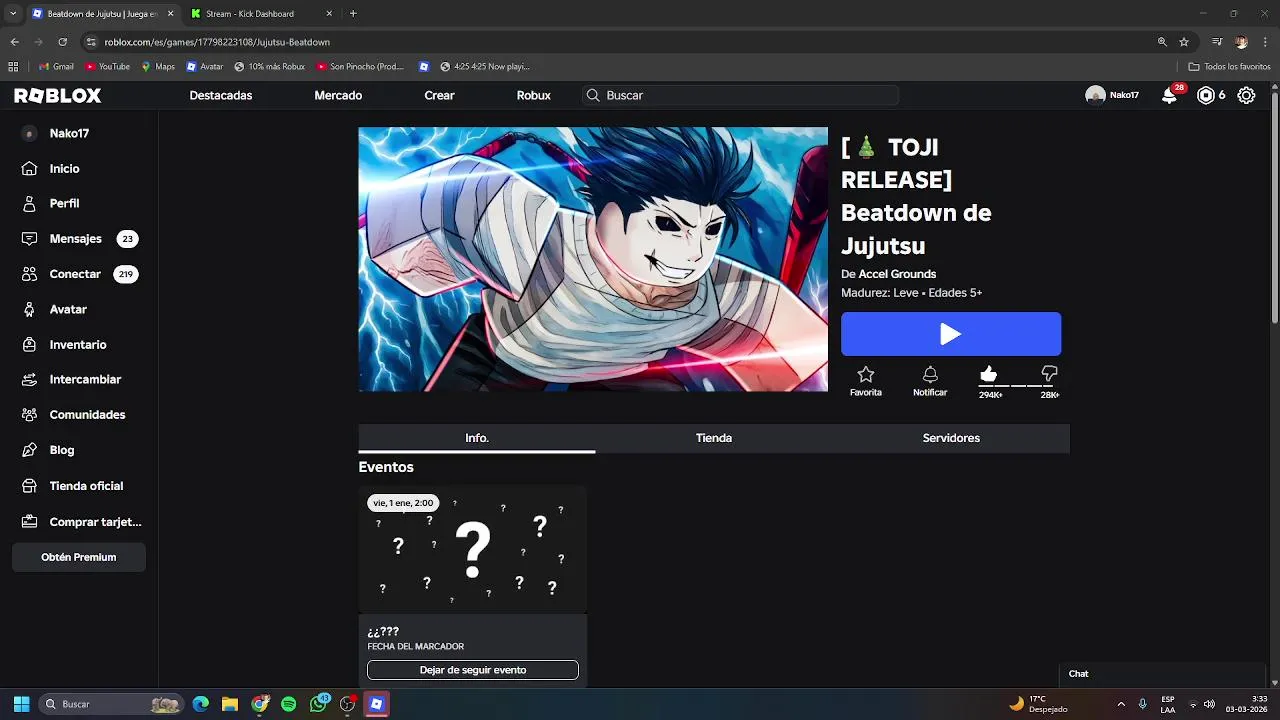This screenshot has height=720, width=1280.
Task: Open the Roblox notifications bell
Action: [1169, 96]
